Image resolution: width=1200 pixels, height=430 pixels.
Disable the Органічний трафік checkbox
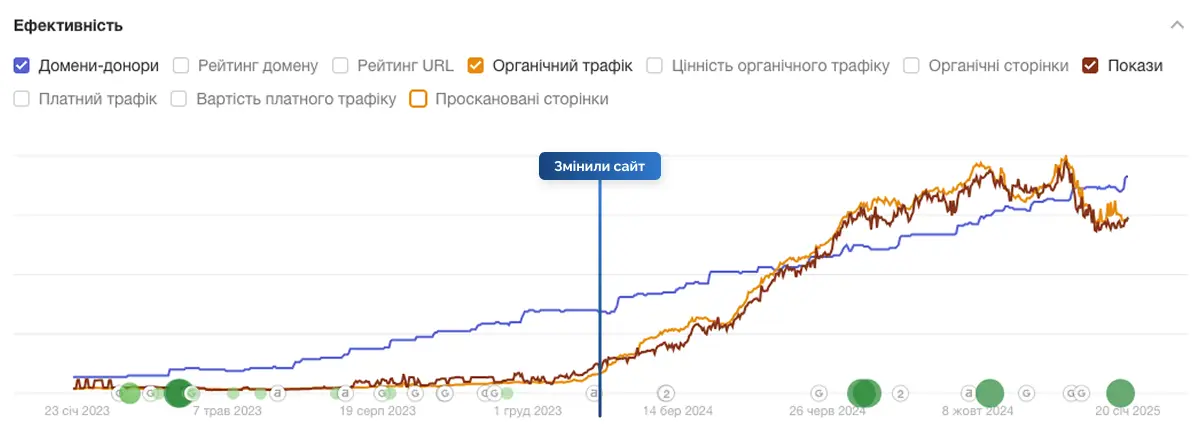click(476, 66)
